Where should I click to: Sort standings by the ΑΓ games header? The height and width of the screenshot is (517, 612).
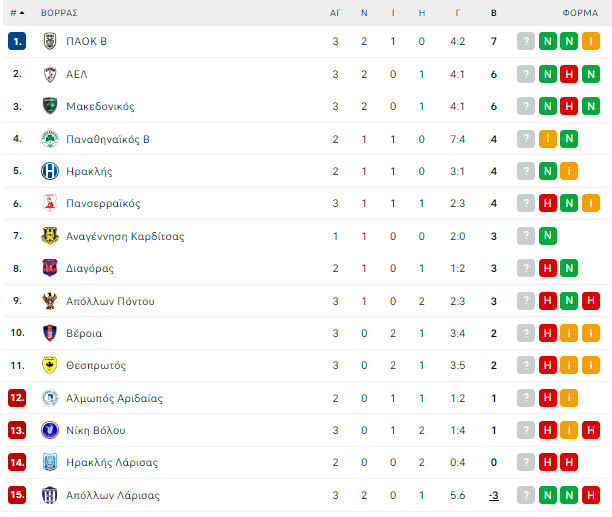pos(335,13)
